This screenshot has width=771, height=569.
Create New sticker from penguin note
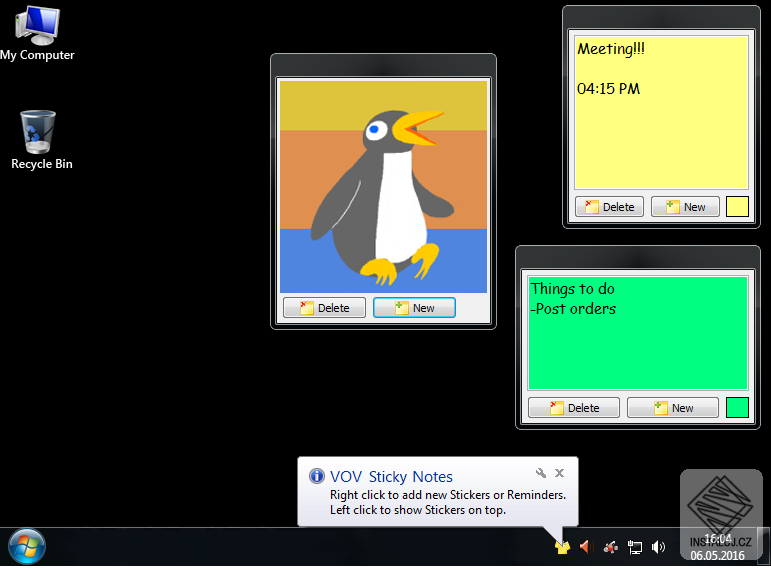point(414,308)
